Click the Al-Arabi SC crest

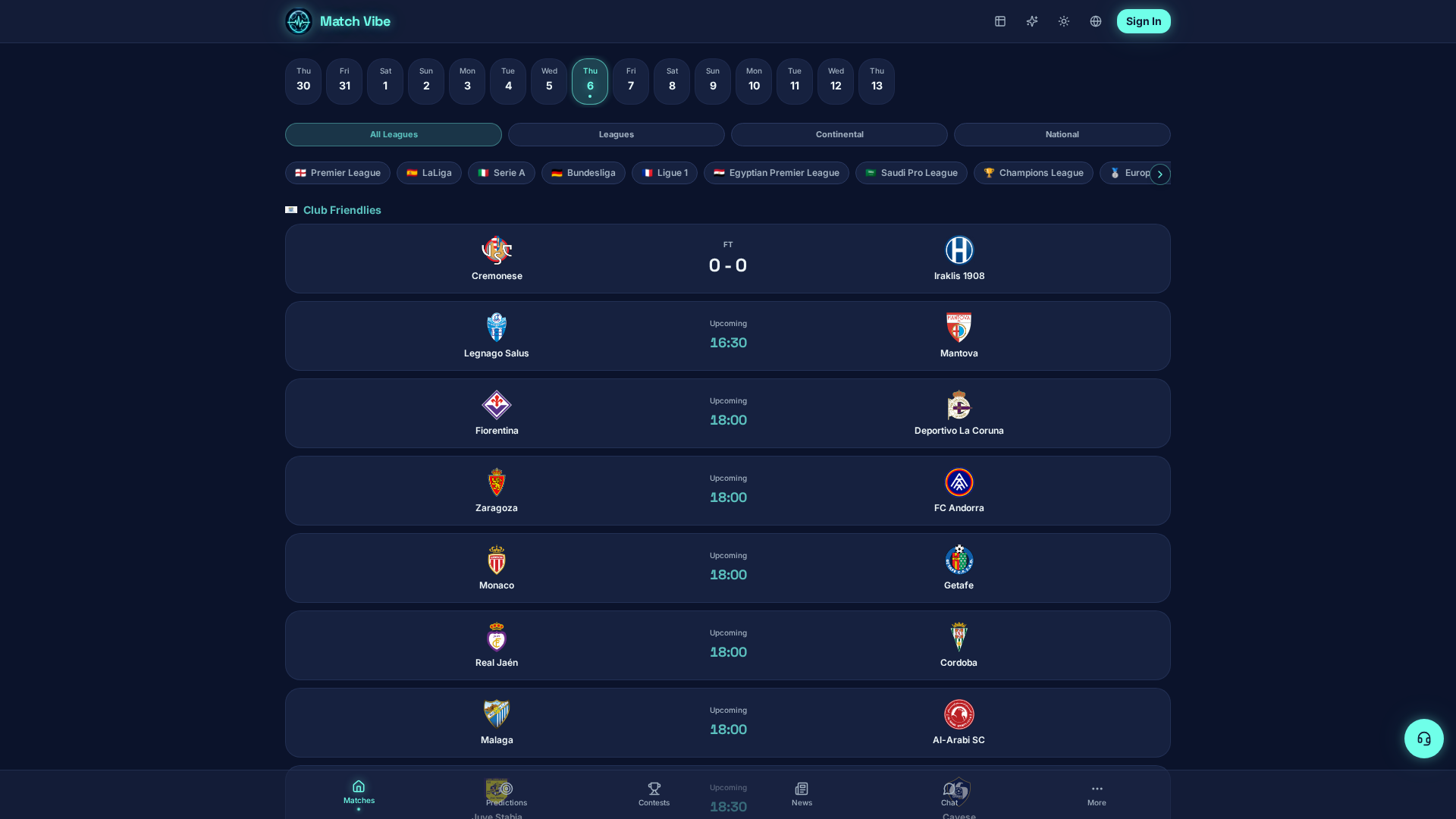click(959, 714)
